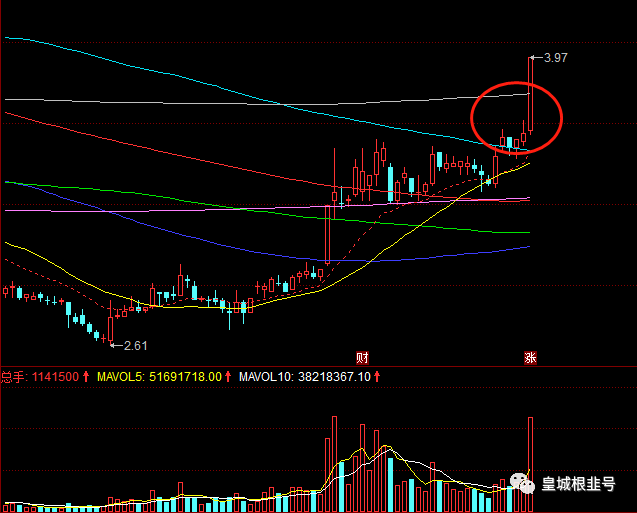The height and width of the screenshot is (513, 637).
Task: Click the tallest latest red volume bar
Action: (530, 464)
